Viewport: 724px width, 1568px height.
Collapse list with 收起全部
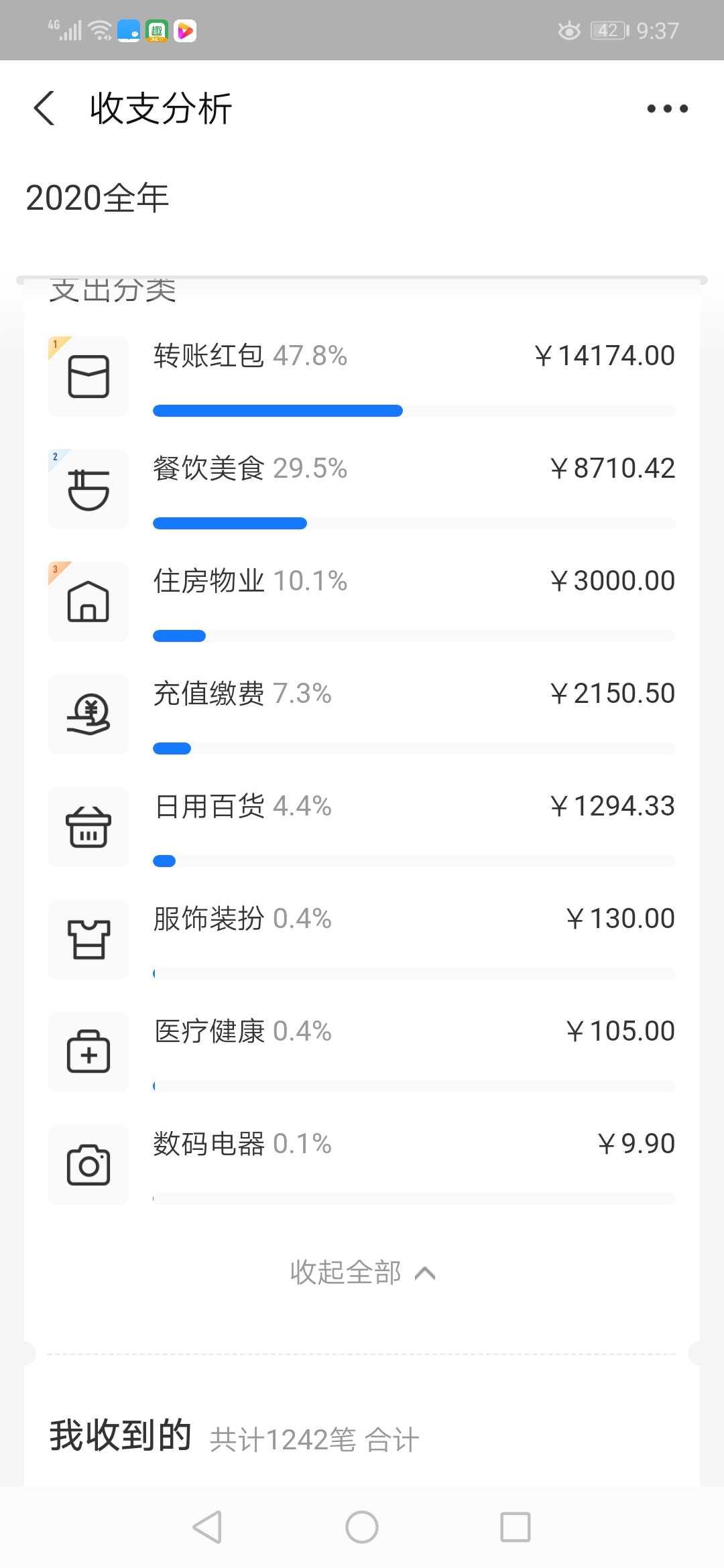pos(346,1272)
